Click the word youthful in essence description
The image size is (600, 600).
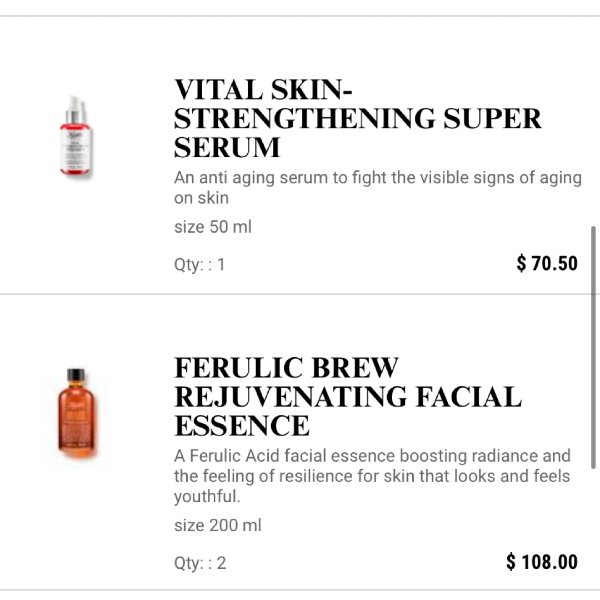click(x=207, y=496)
